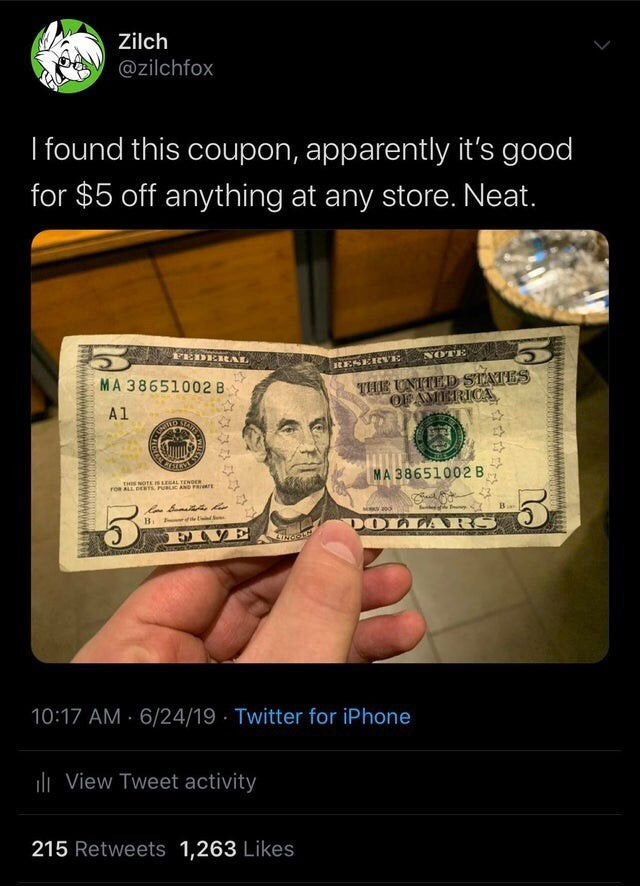Click the tweet activity bar-chart icon
640x886 pixels.
coord(43,783)
